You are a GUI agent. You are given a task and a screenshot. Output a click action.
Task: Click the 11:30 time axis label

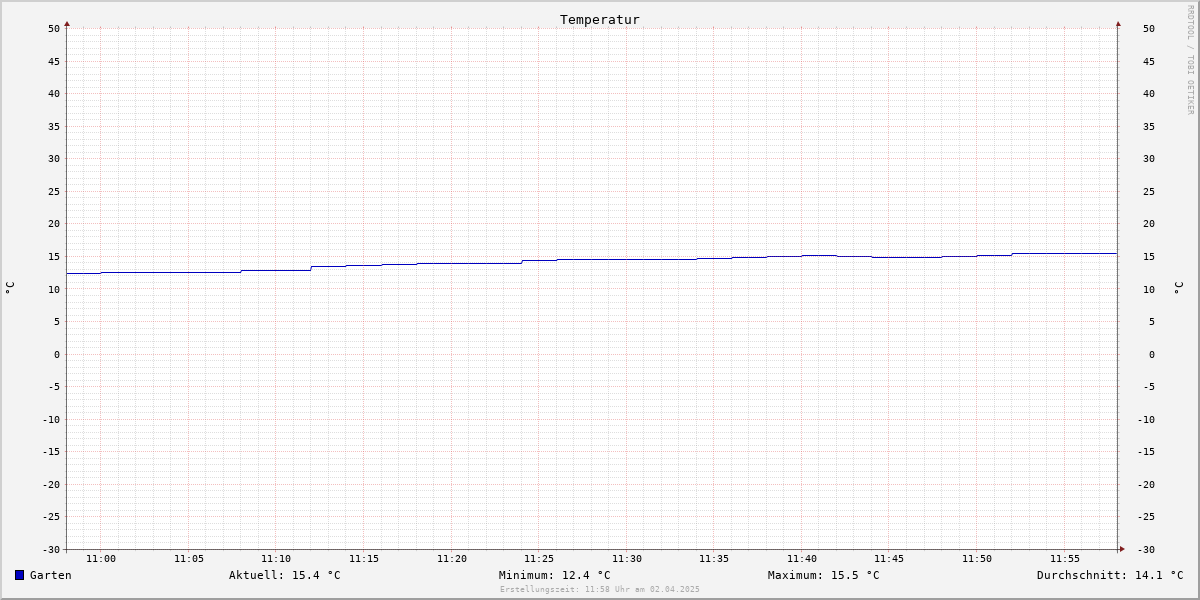[x=627, y=559]
